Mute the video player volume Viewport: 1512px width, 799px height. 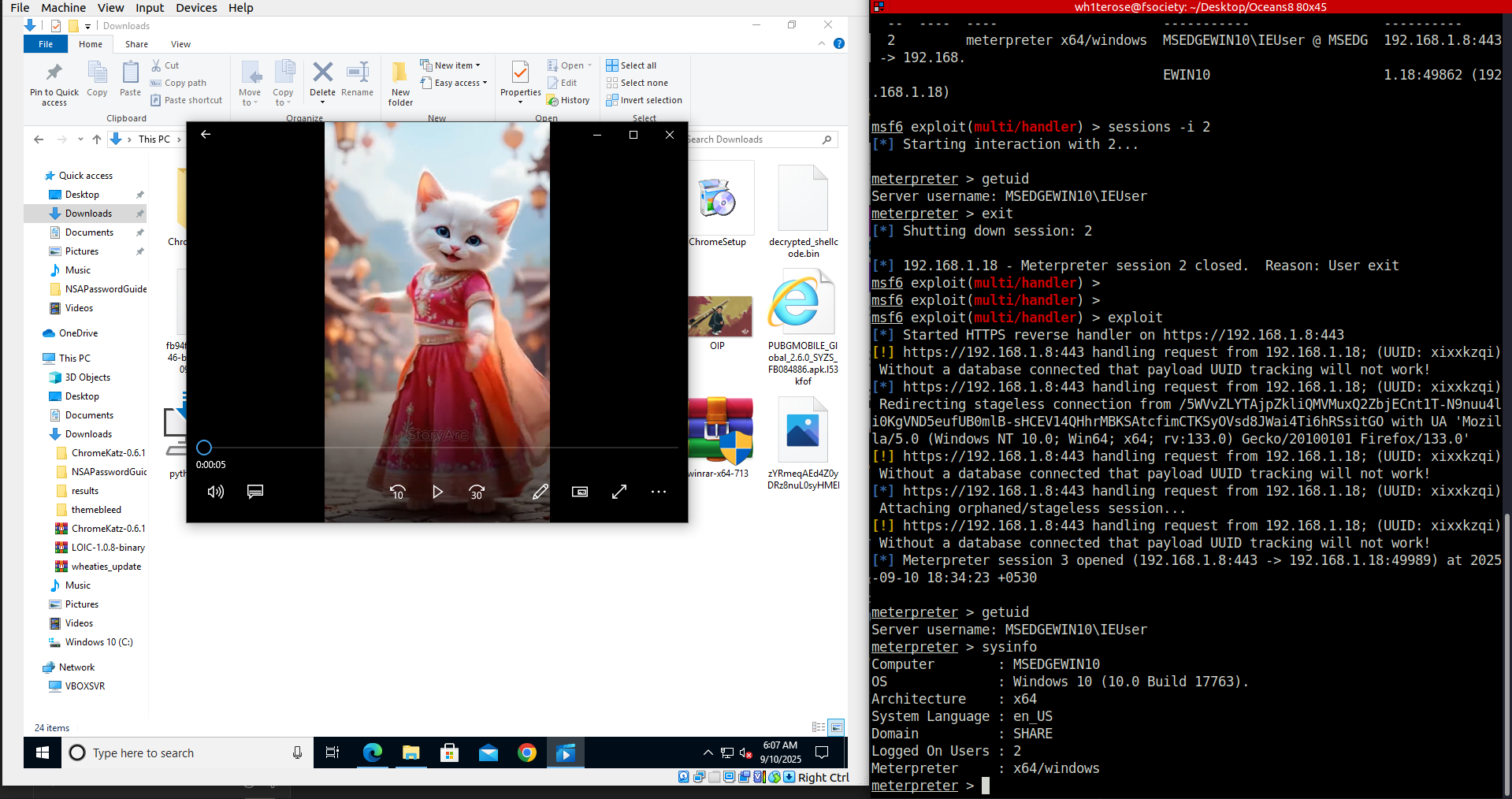tap(215, 492)
